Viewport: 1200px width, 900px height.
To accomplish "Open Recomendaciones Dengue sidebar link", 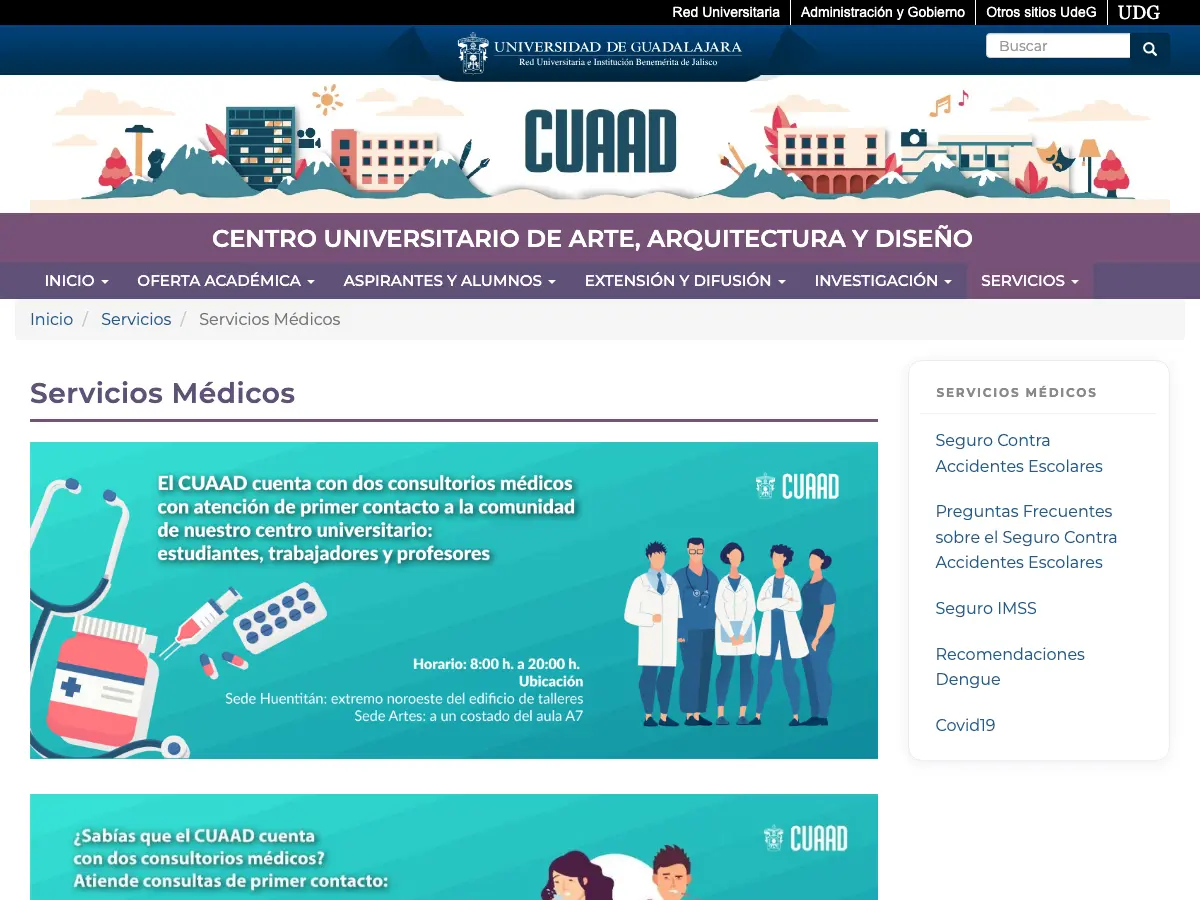I will (1010, 666).
